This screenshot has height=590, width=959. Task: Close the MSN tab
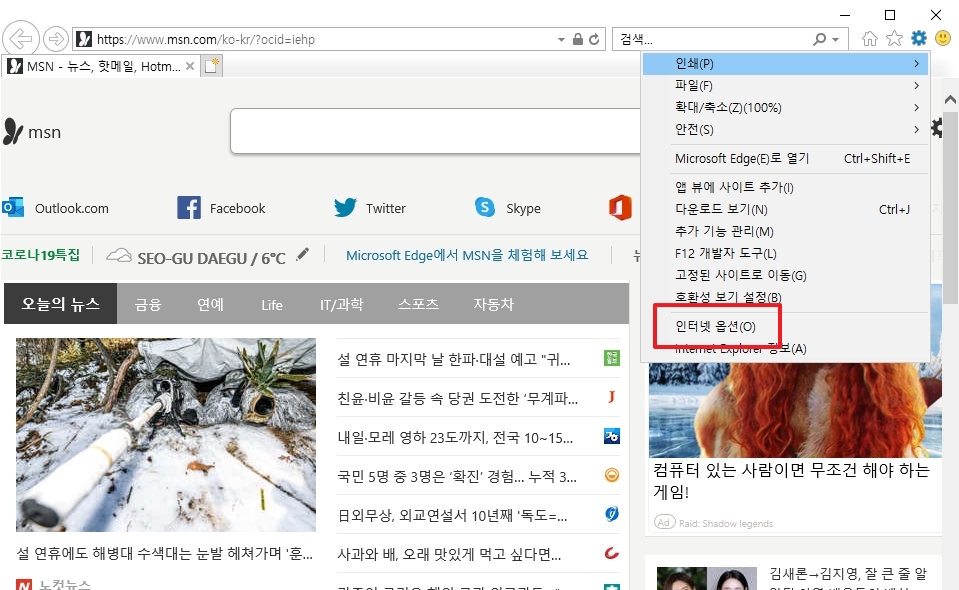[190, 66]
